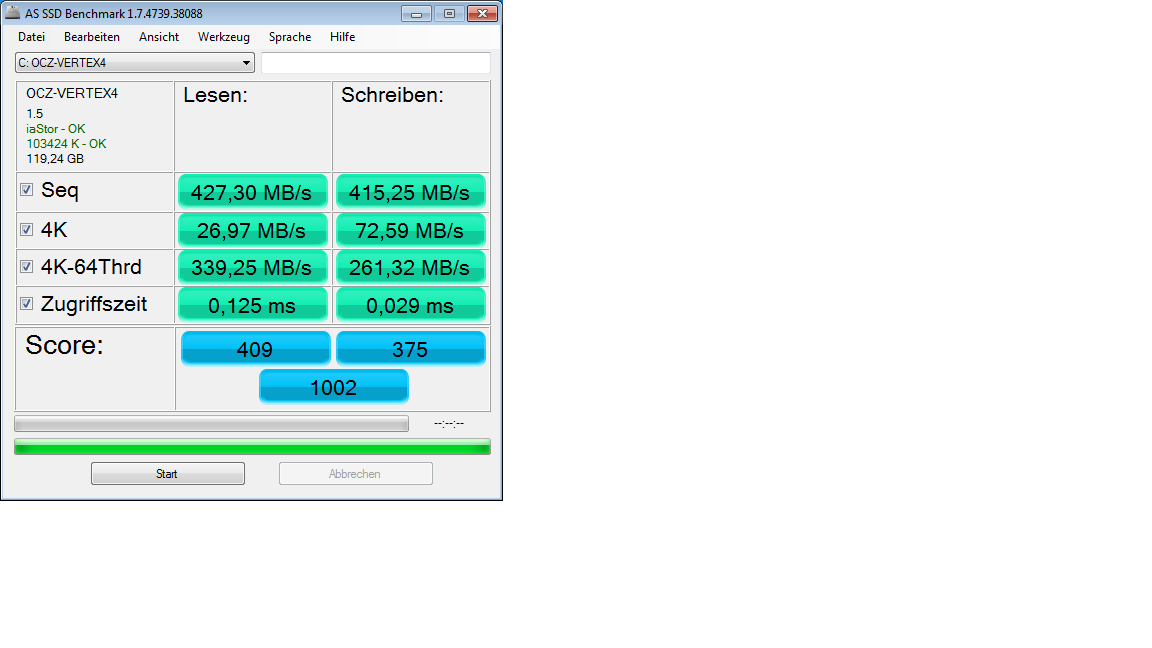Click the firmware version 1.5 text

(x=35, y=114)
